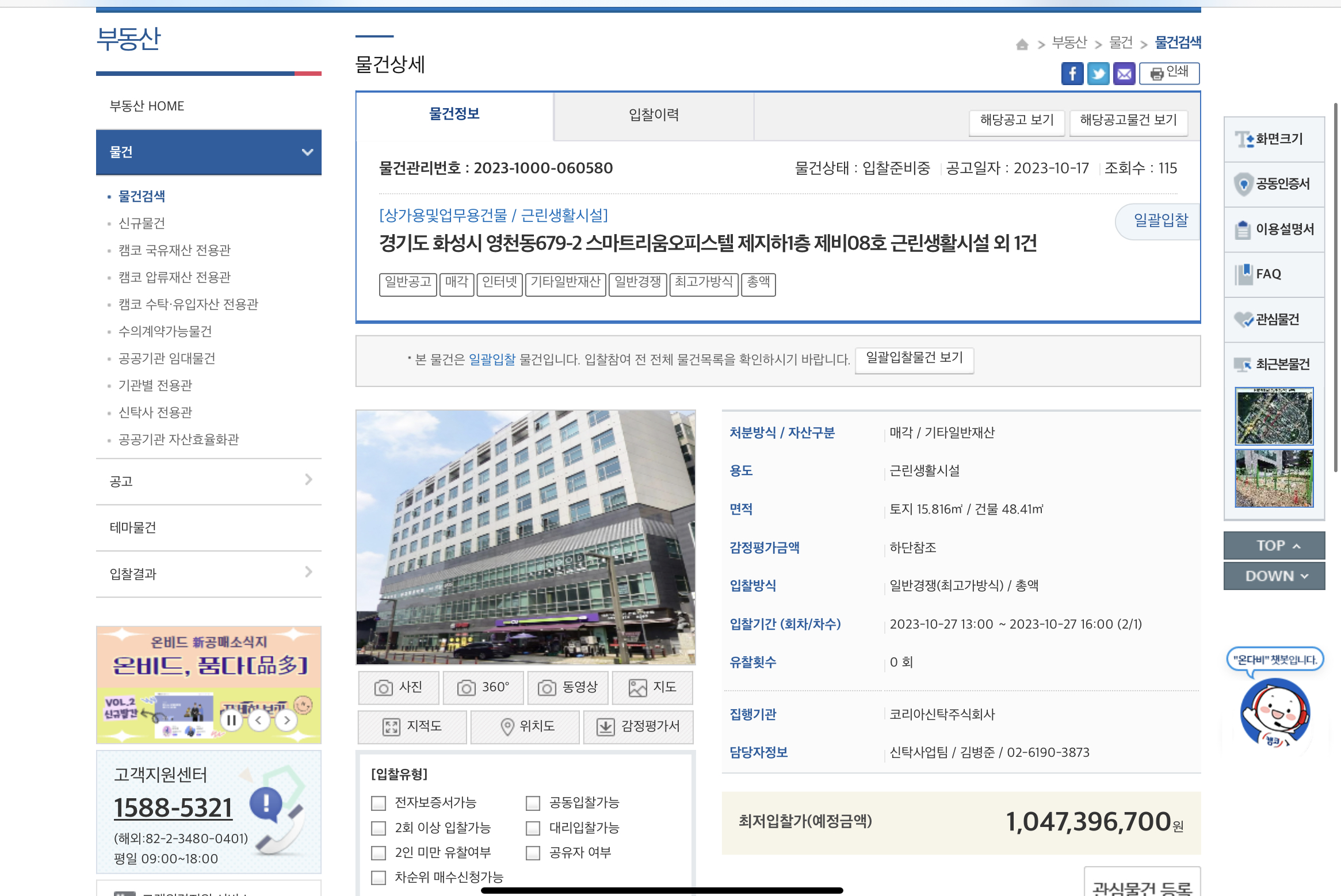This screenshot has width=1341, height=896.
Task: Collapse the 물건 sidebar menu
Action: [x=308, y=152]
